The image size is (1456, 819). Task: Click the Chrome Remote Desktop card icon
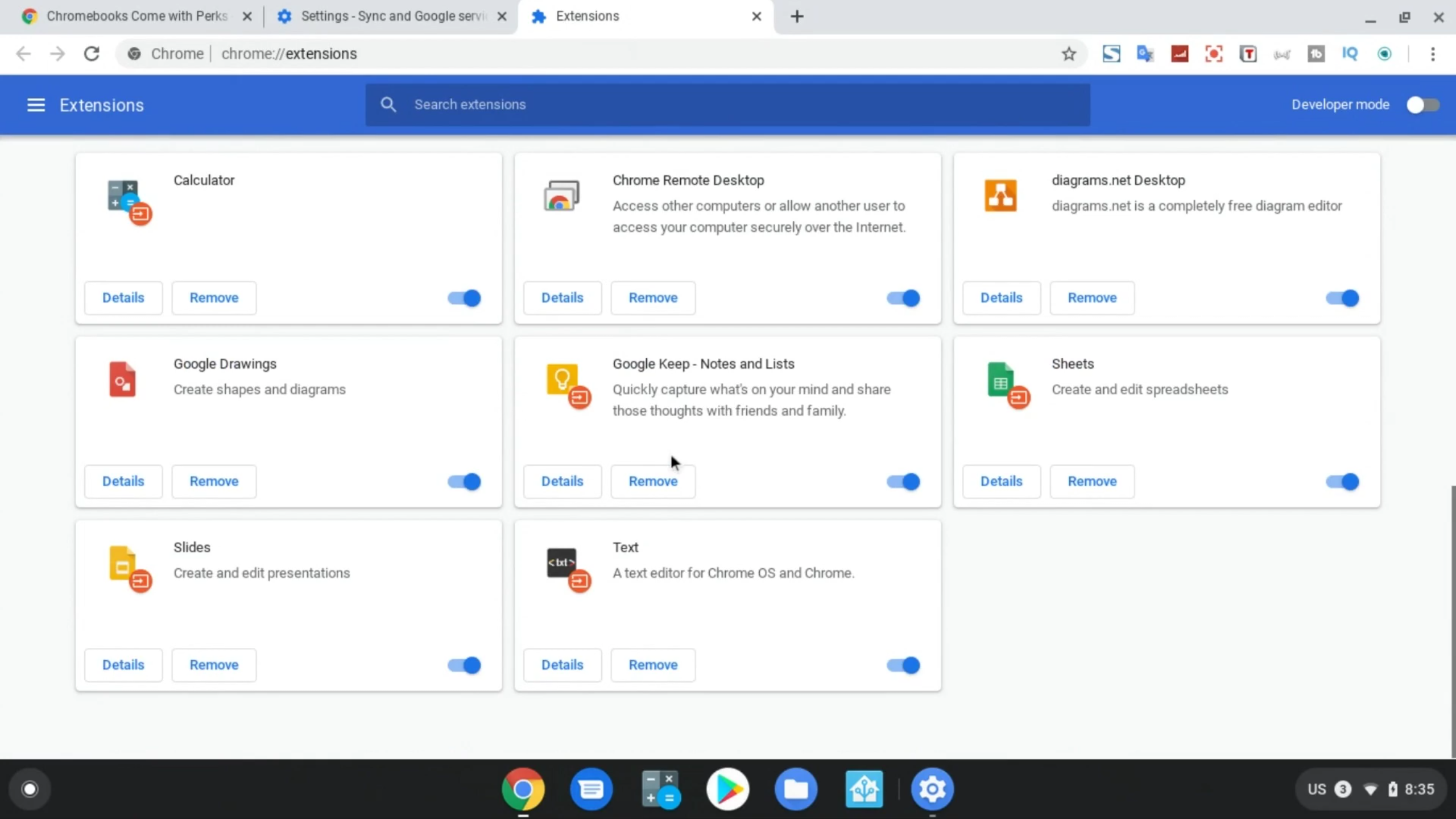tap(561, 196)
